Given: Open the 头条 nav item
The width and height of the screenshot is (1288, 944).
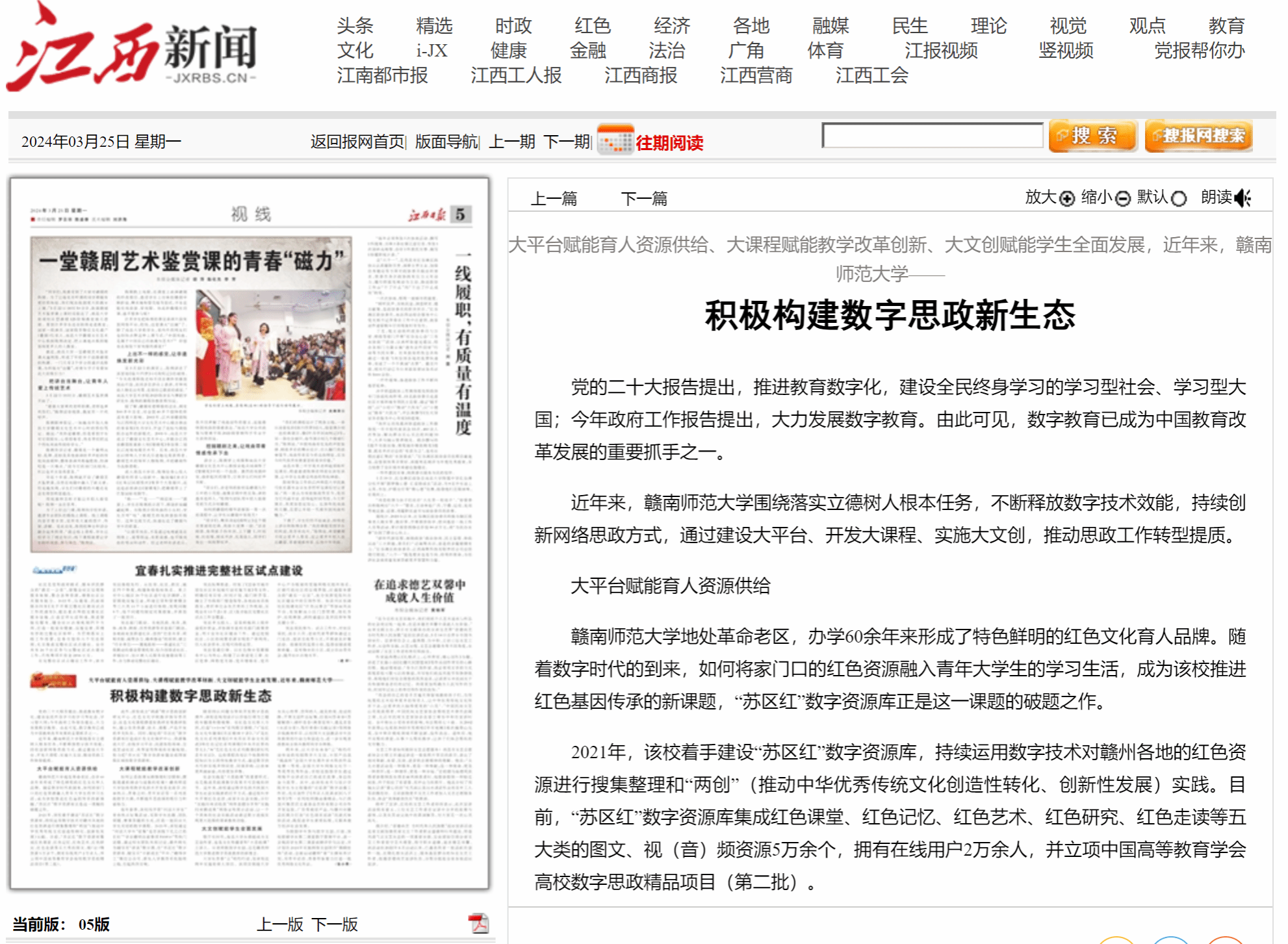Looking at the screenshot, I should 355,26.
